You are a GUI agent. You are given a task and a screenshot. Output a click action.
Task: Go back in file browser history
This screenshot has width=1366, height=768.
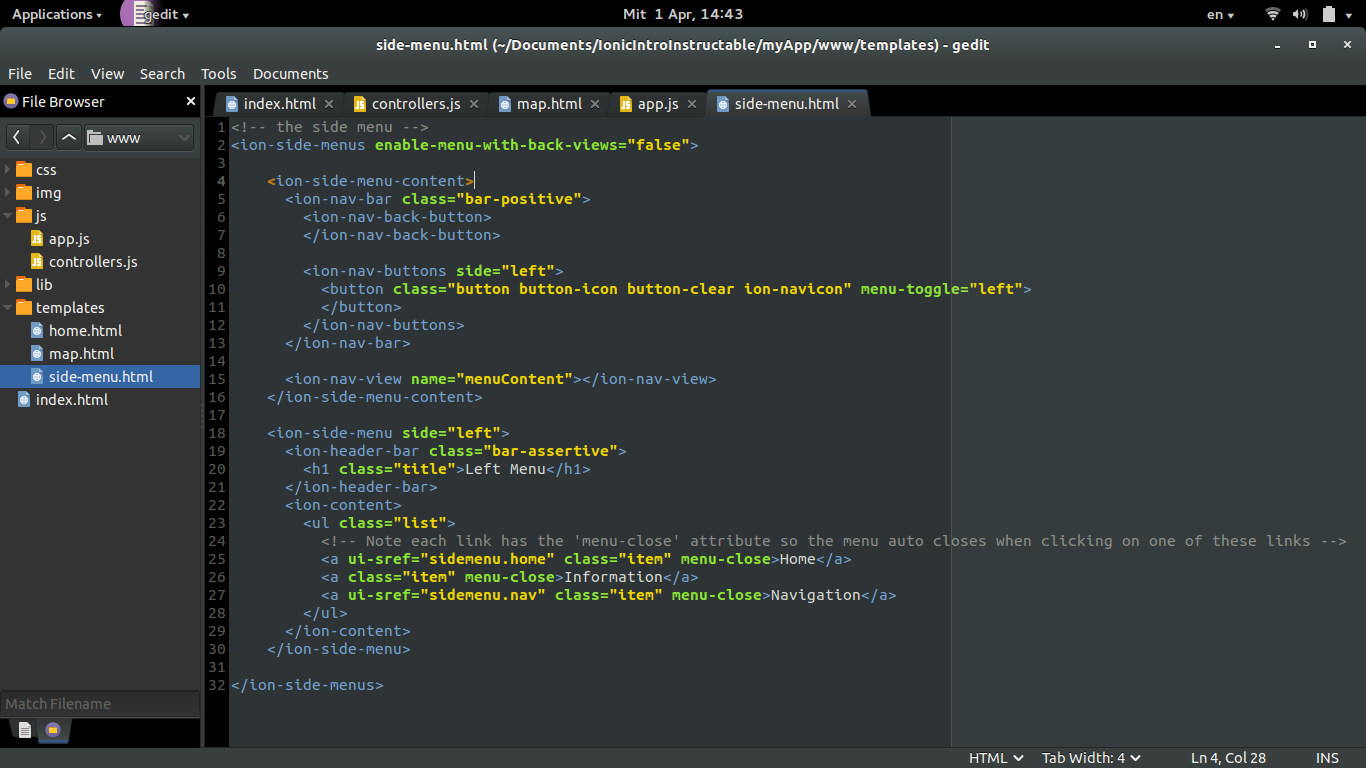pyautogui.click(x=17, y=137)
